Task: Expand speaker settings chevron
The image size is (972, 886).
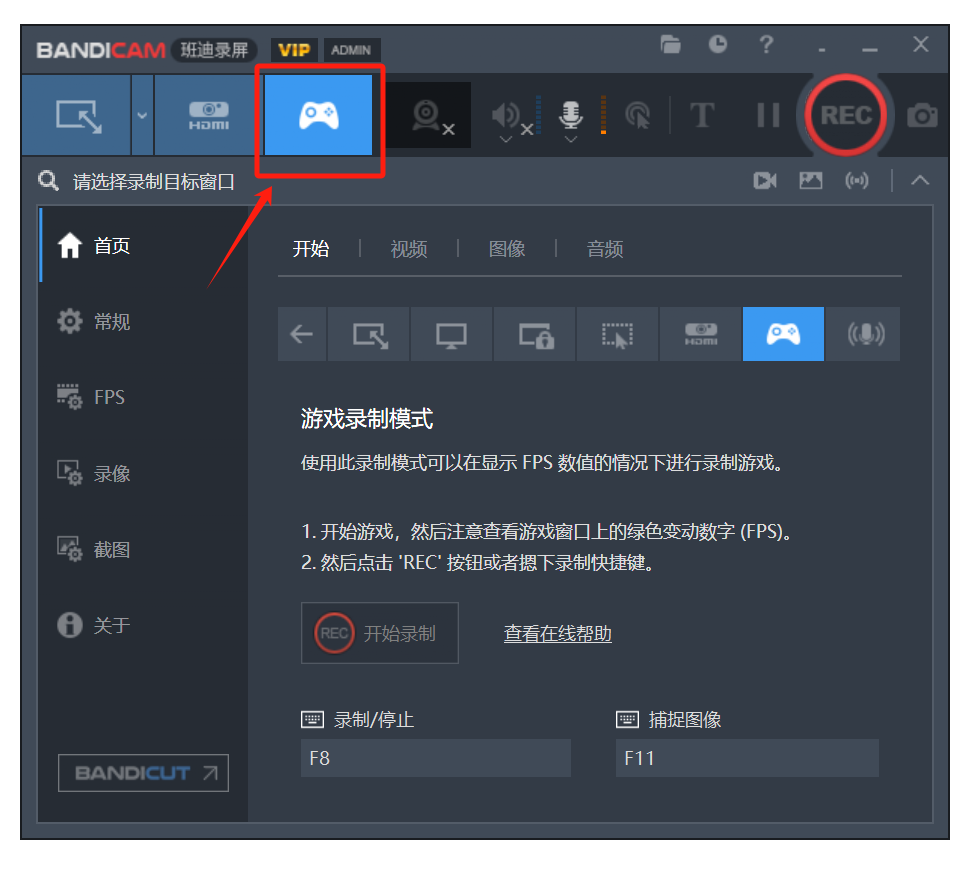Action: point(506,140)
